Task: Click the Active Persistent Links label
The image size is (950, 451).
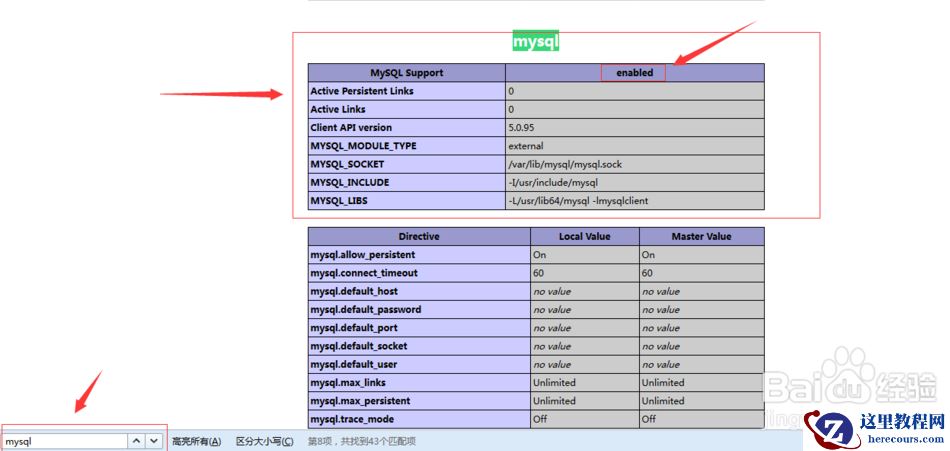Action: coord(362,91)
